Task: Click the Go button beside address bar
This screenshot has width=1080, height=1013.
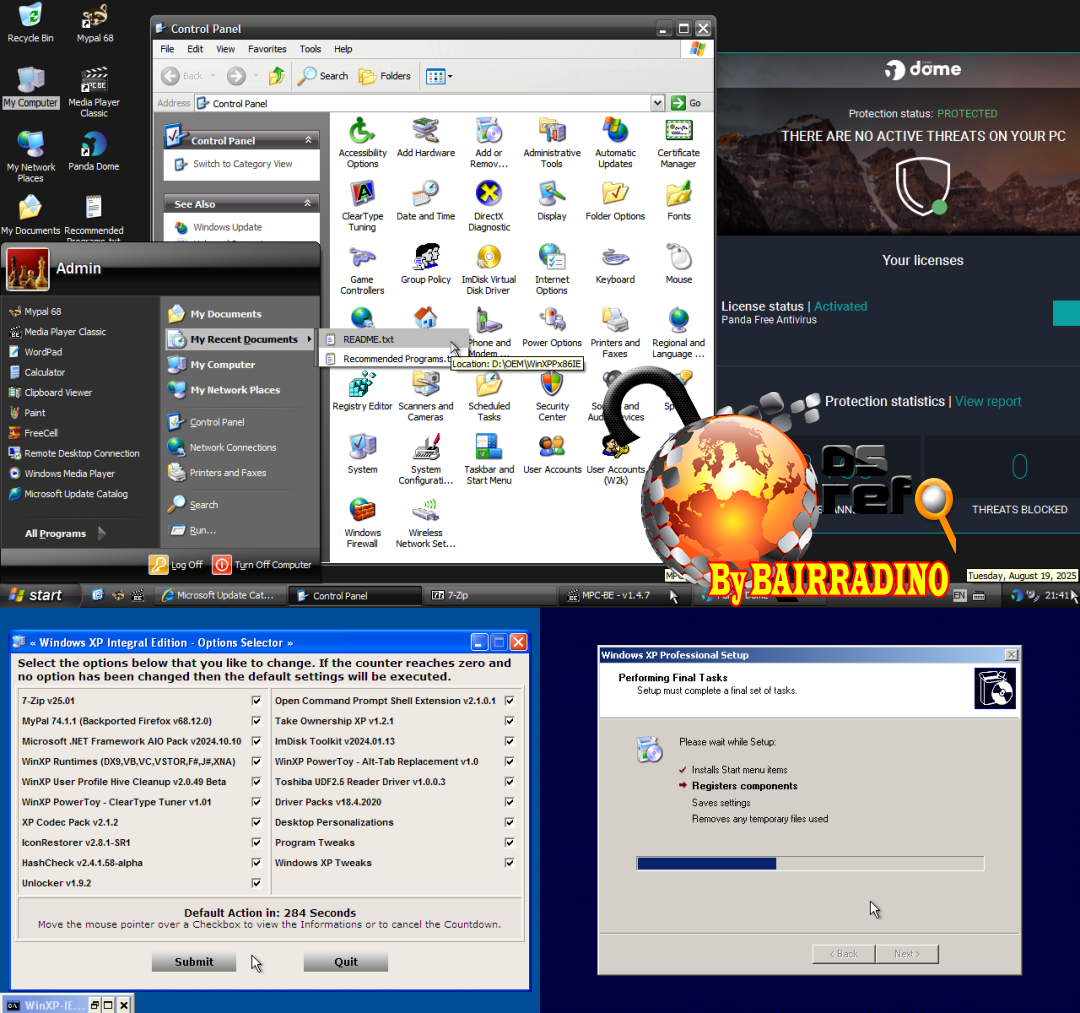Action: tap(687, 103)
